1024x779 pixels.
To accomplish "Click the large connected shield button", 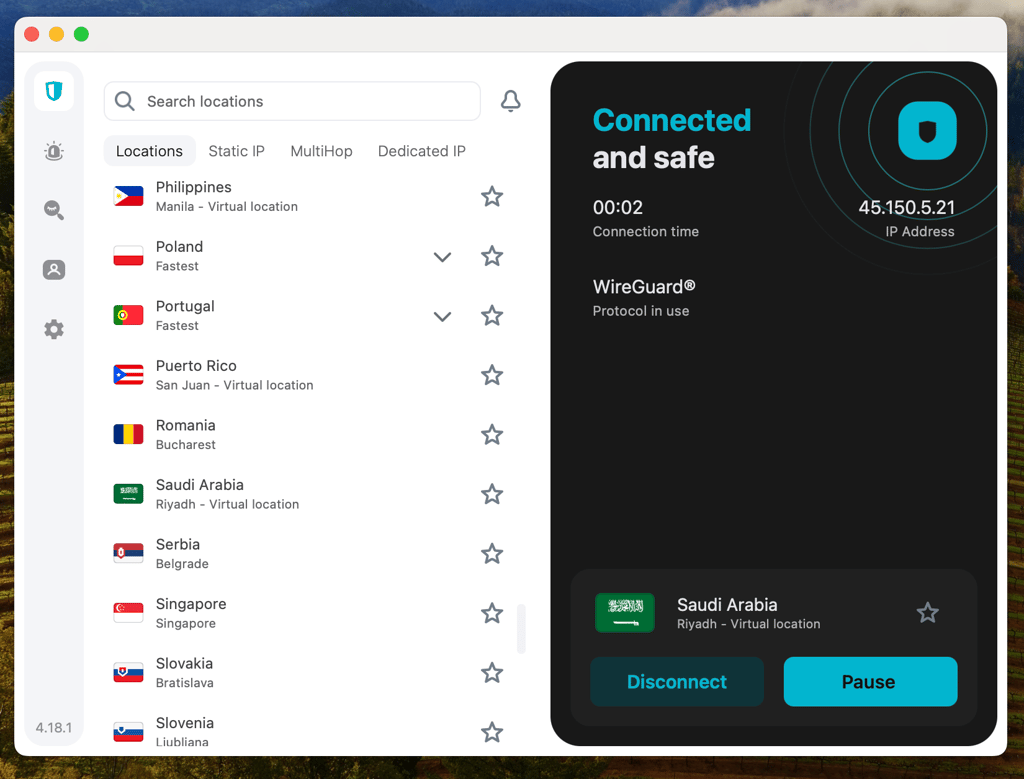I will point(927,131).
